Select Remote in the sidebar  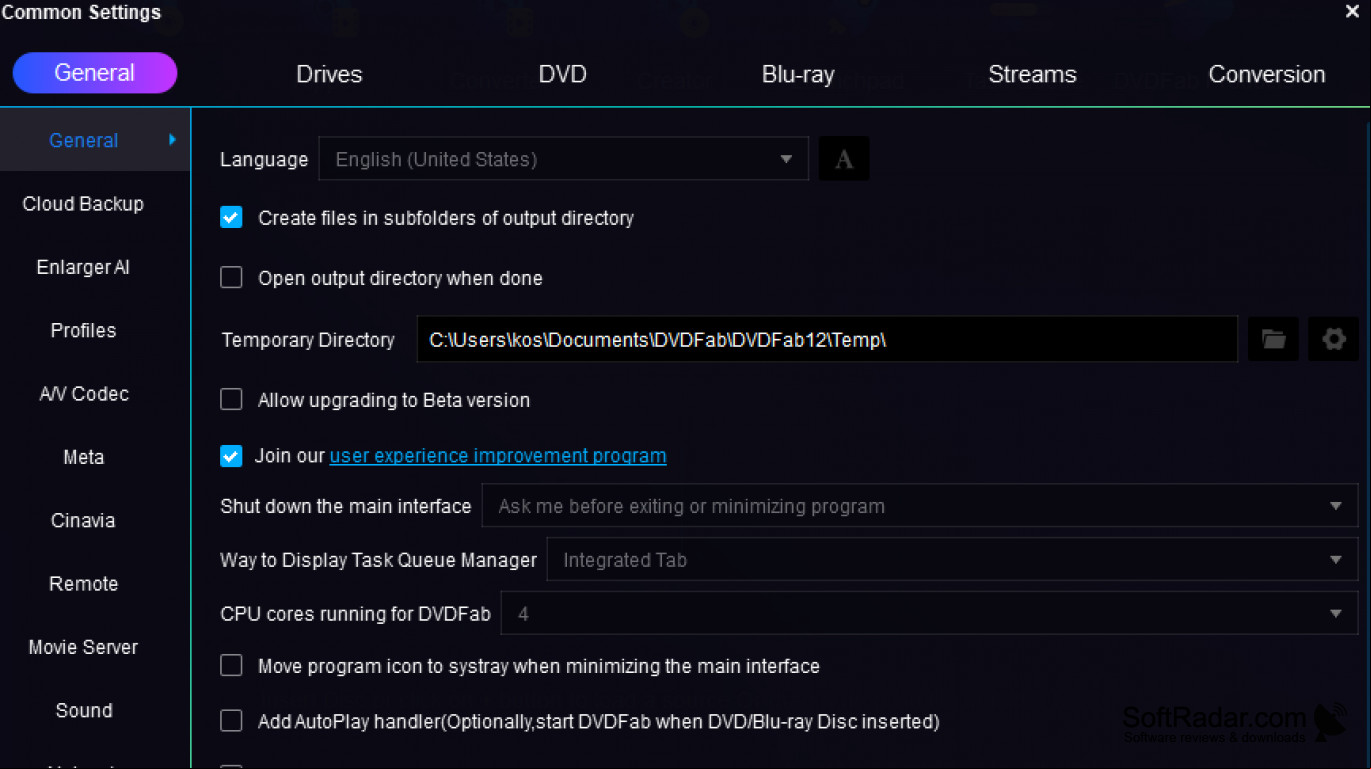(84, 584)
